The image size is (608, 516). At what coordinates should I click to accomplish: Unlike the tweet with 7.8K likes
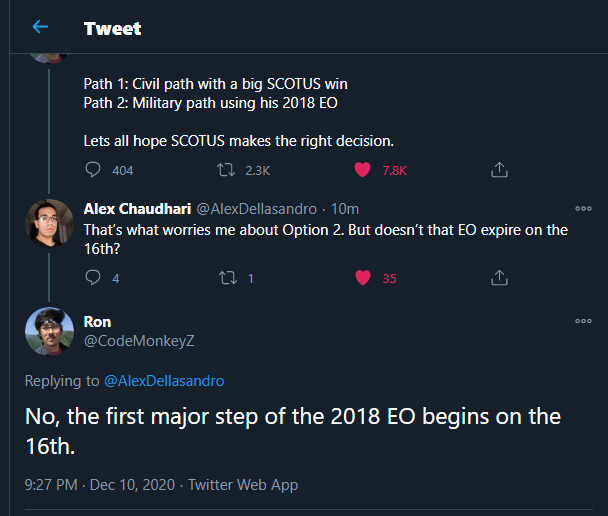click(364, 170)
